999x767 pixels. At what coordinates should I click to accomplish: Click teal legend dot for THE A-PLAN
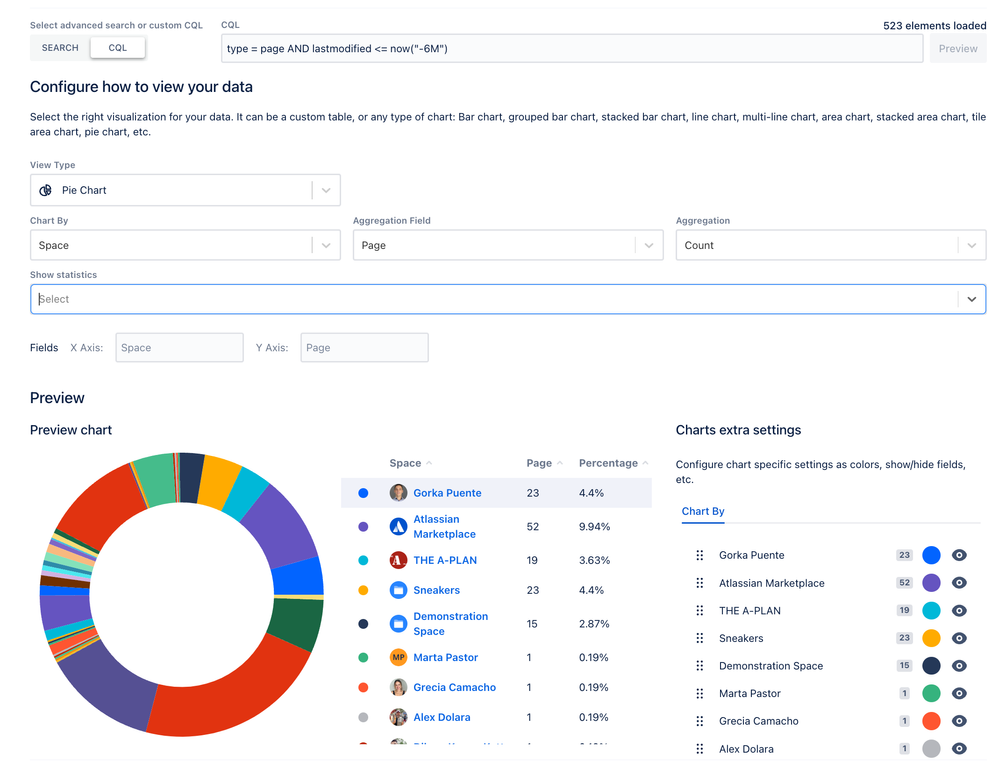363,561
